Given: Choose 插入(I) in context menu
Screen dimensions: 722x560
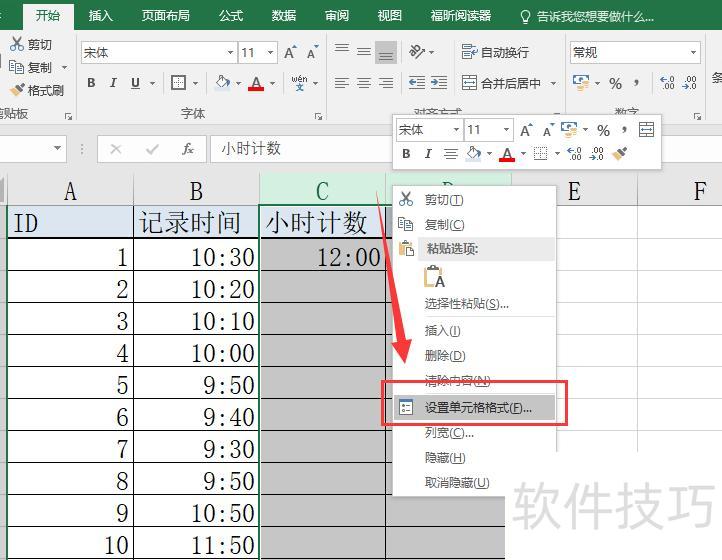Looking at the screenshot, I should (x=474, y=330).
